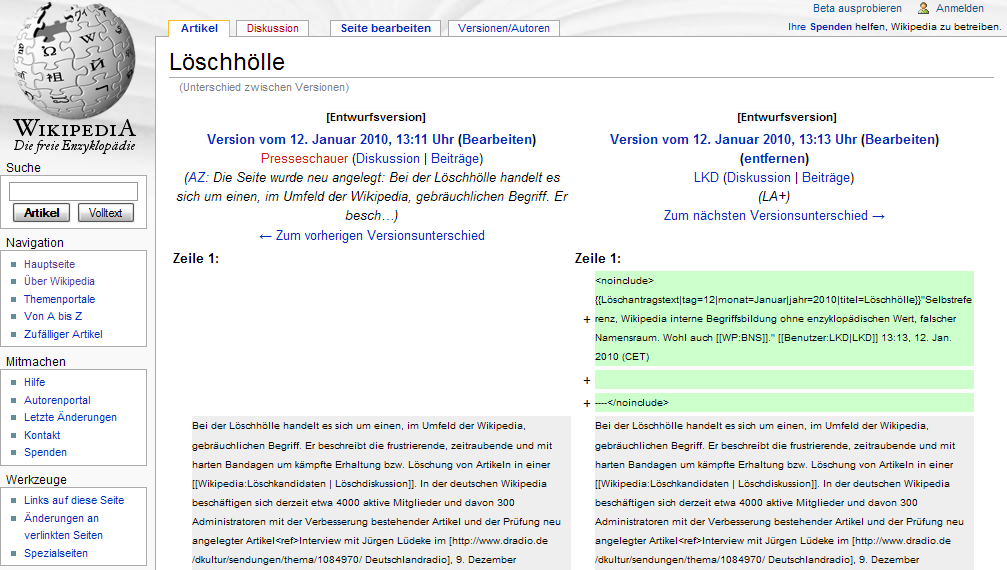Open Version vom 12. Januar 2010, 13:11 Uhr
This screenshot has width=1007, height=570.
pyautogui.click(x=330, y=139)
